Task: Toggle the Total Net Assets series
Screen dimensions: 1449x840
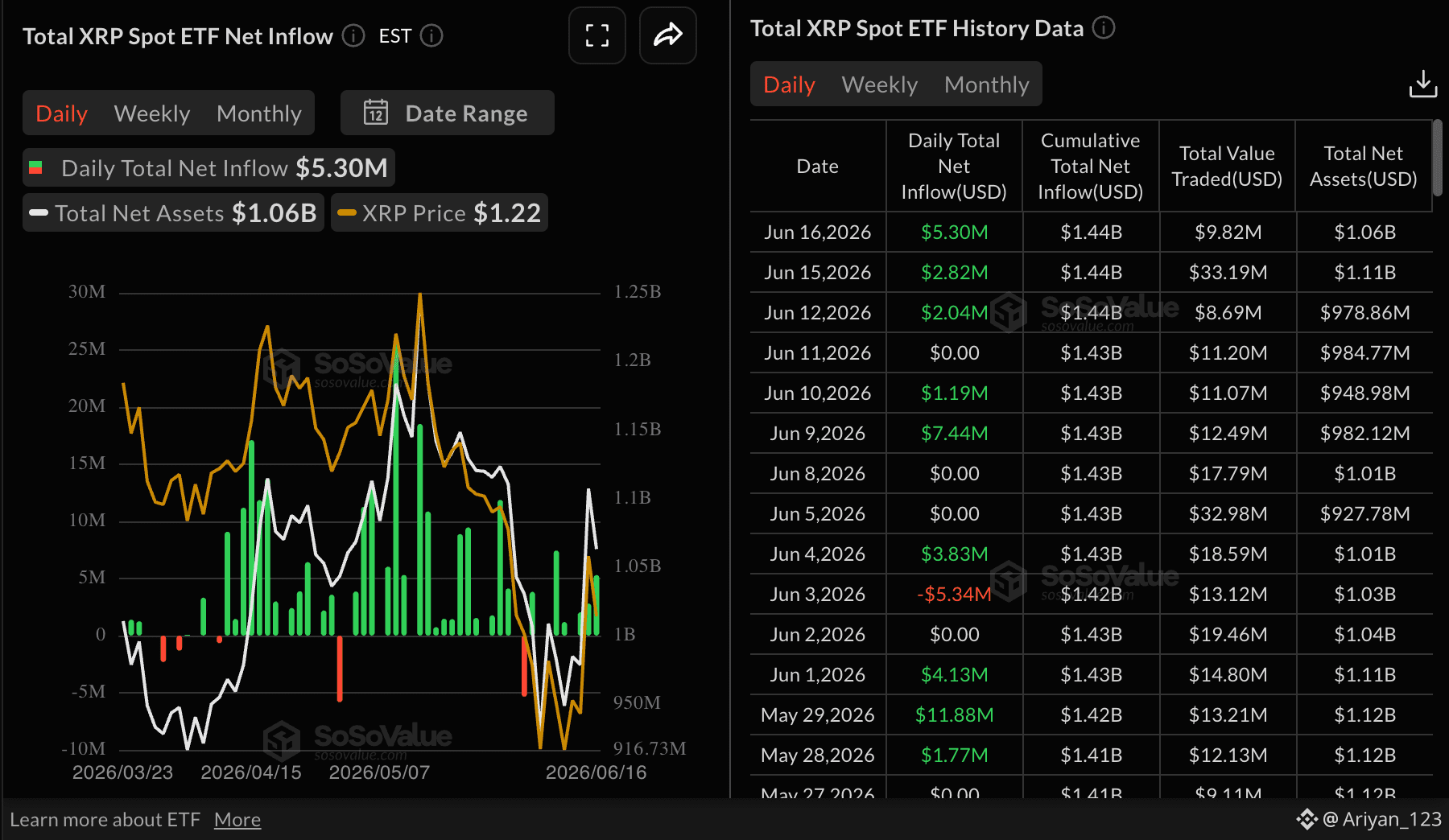Action: click(173, 212)
